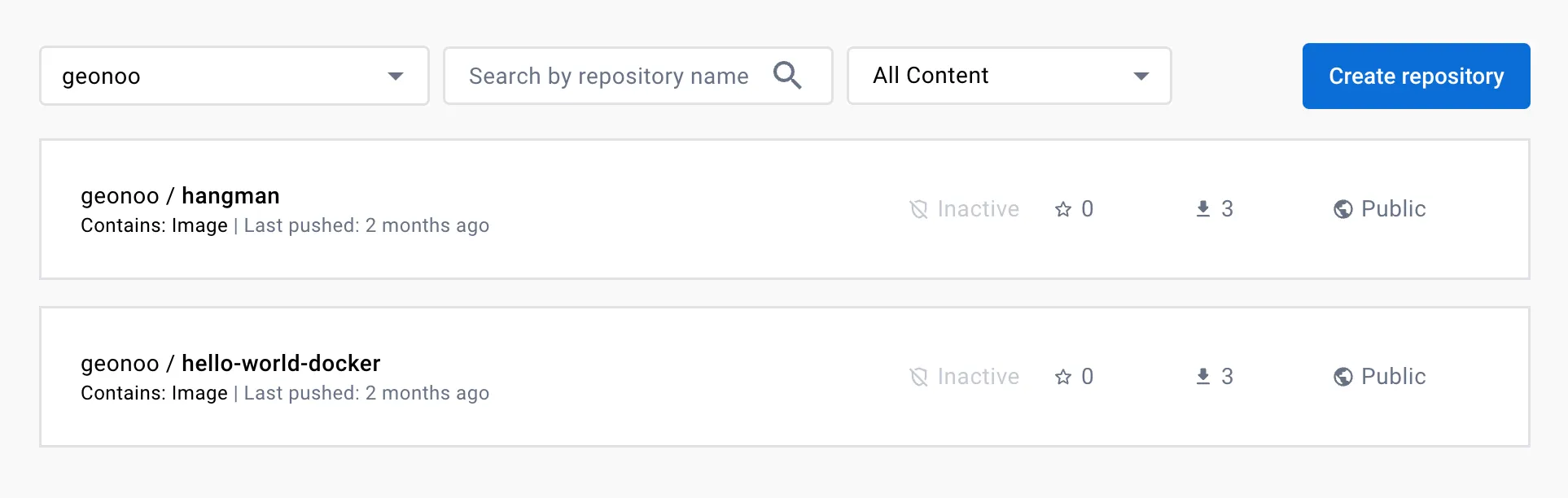Click the Public label in hangman row
The height and width of the screenshot is (498, 1568).
1393,209
